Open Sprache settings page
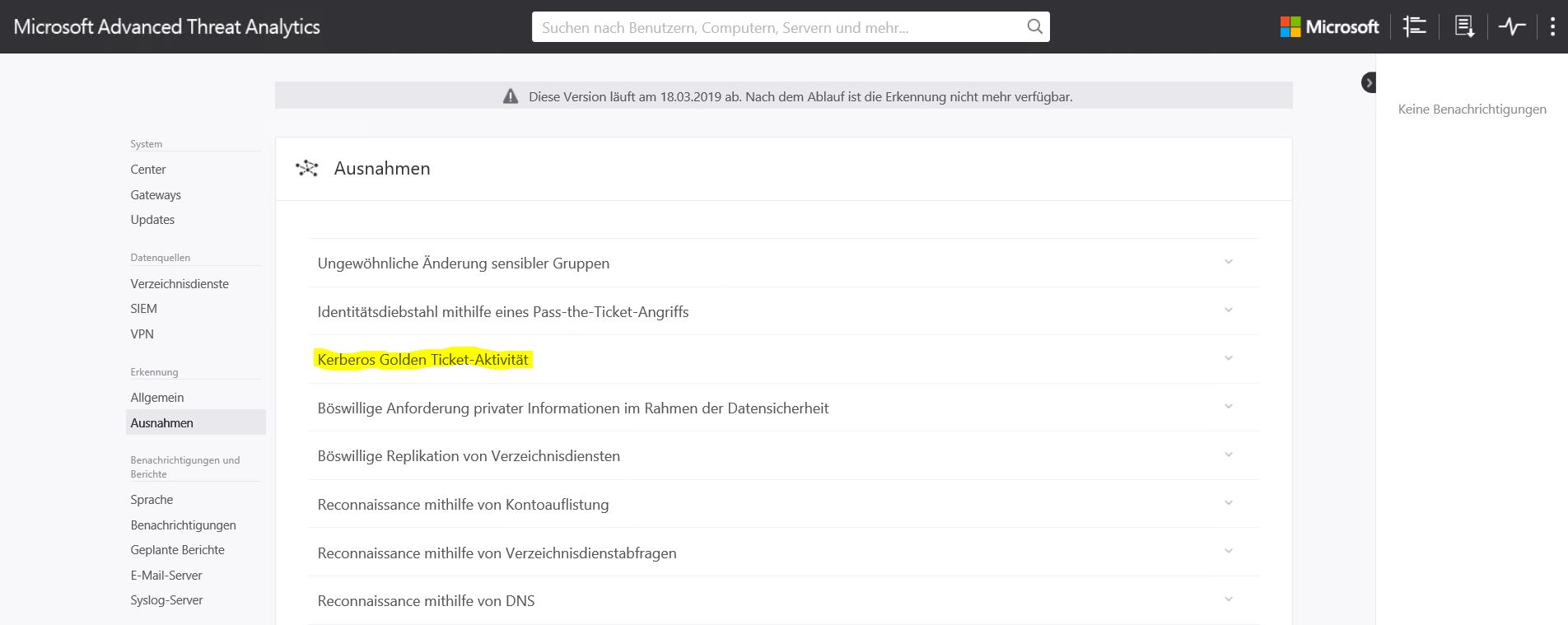The width and height of the screenshot is (1568, 625). point(152,500)
